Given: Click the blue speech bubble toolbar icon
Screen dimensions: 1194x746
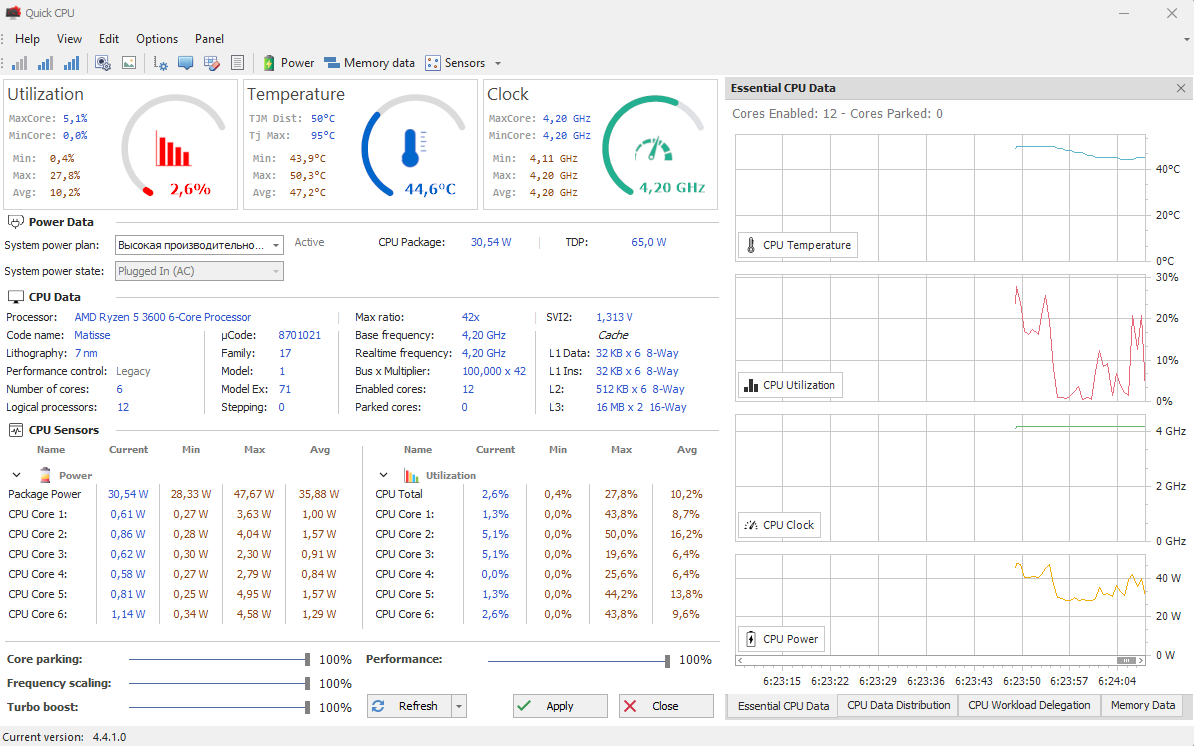Looking at the screenshot, I should (x=185, y=63).
